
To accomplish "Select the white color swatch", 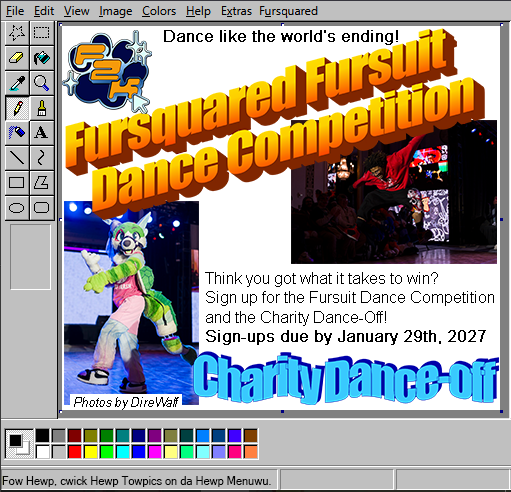I will pos(43,452).
